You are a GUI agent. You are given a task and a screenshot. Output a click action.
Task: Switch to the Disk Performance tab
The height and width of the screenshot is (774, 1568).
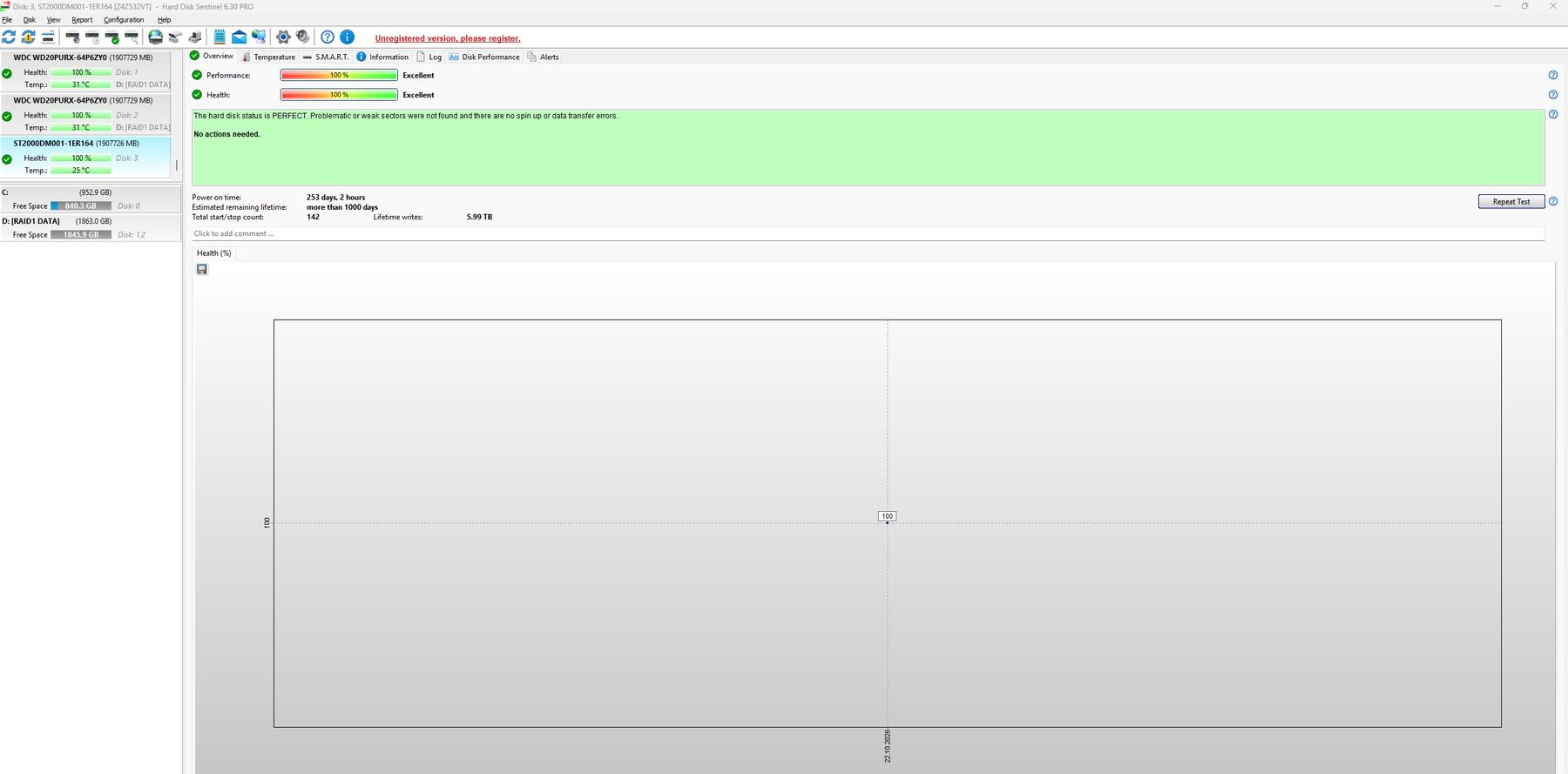tap(484, 57)
